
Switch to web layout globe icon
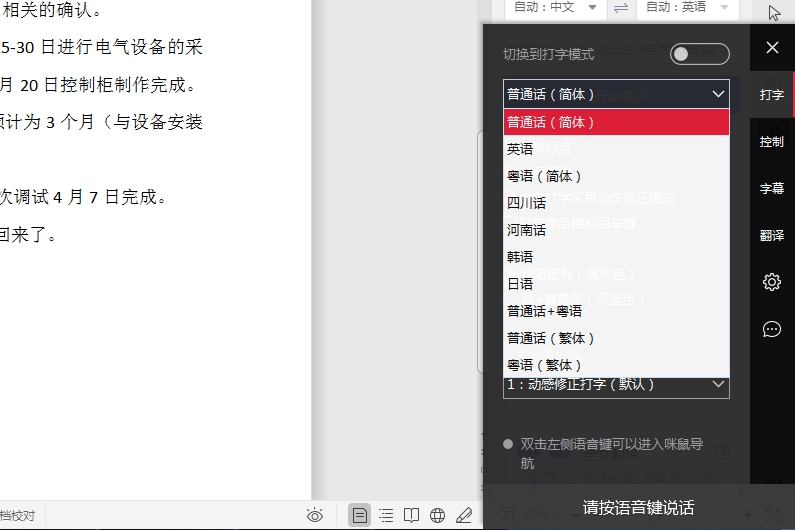click(437, 516)
